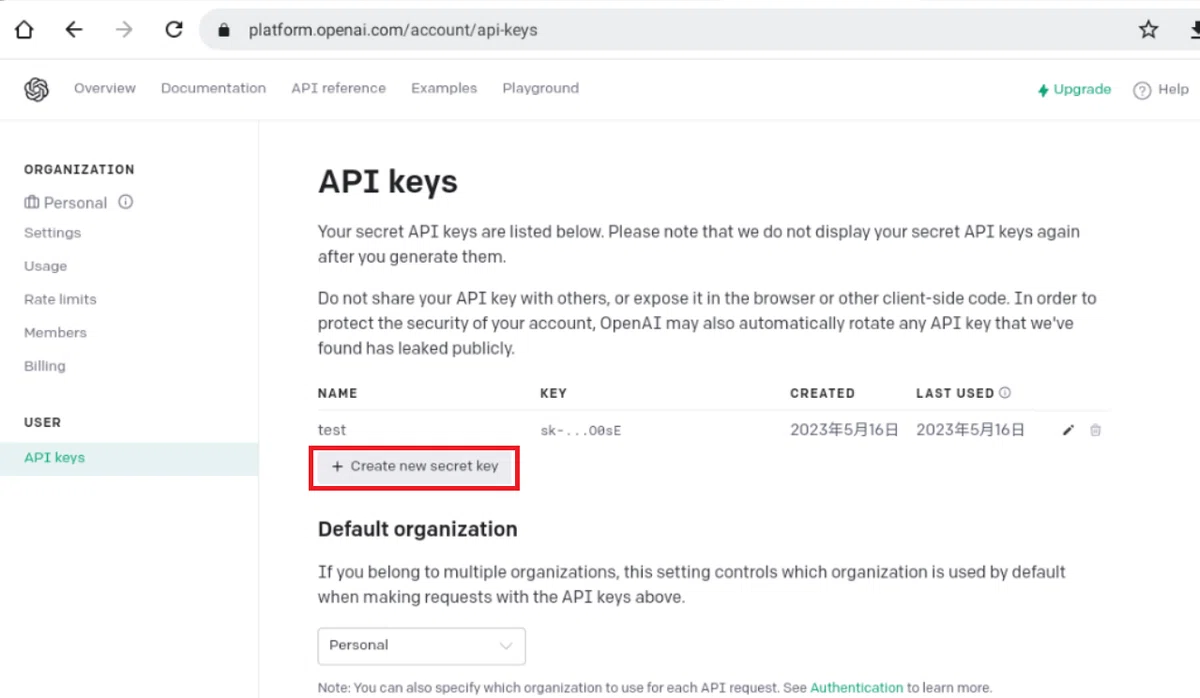1200x698 pixels.
Task: Open the Help menu
Action: 1160,90
